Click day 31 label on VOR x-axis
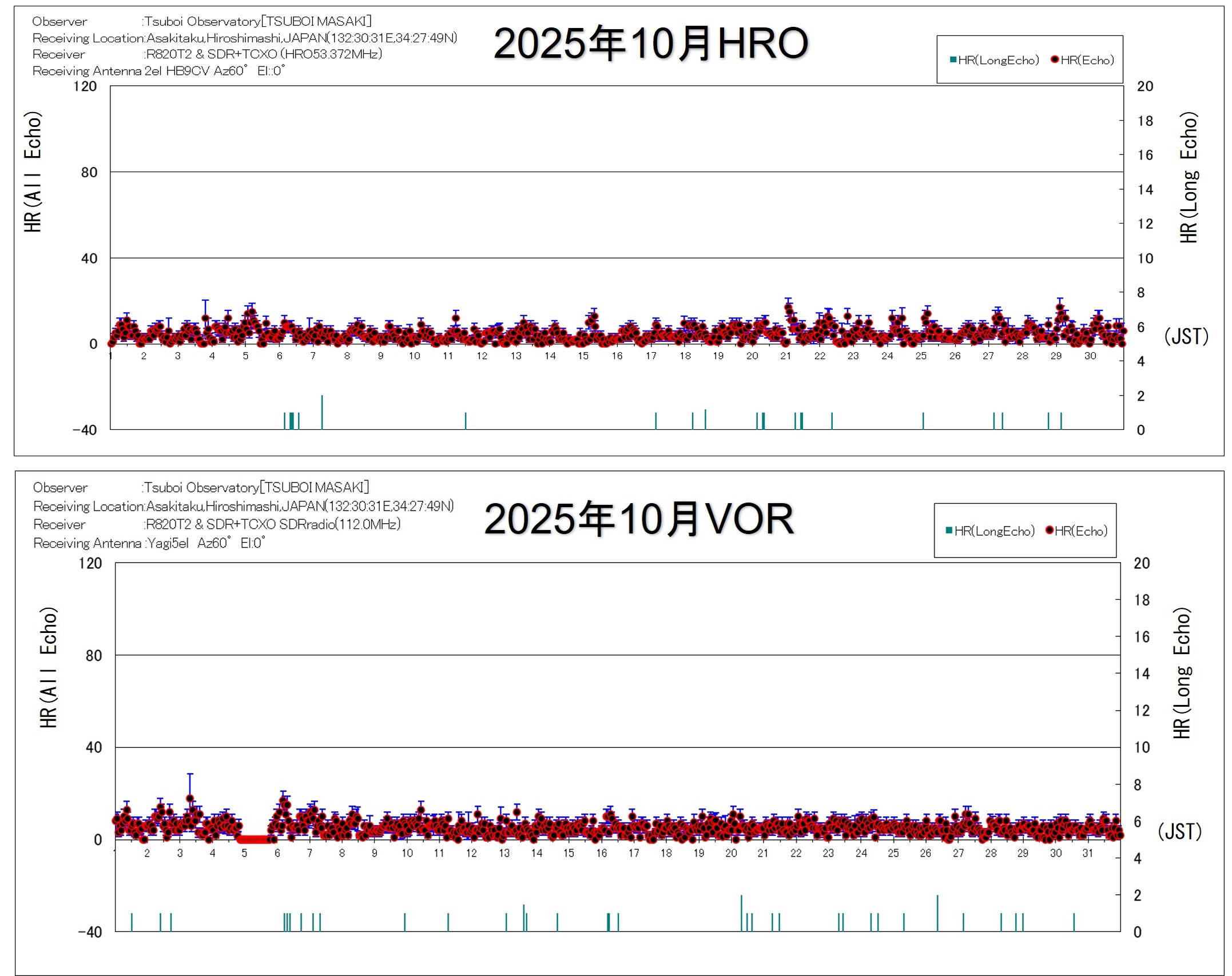The height and width of the screenshot is (976, 1232). pyautogui.click(x=1087, y=853)
